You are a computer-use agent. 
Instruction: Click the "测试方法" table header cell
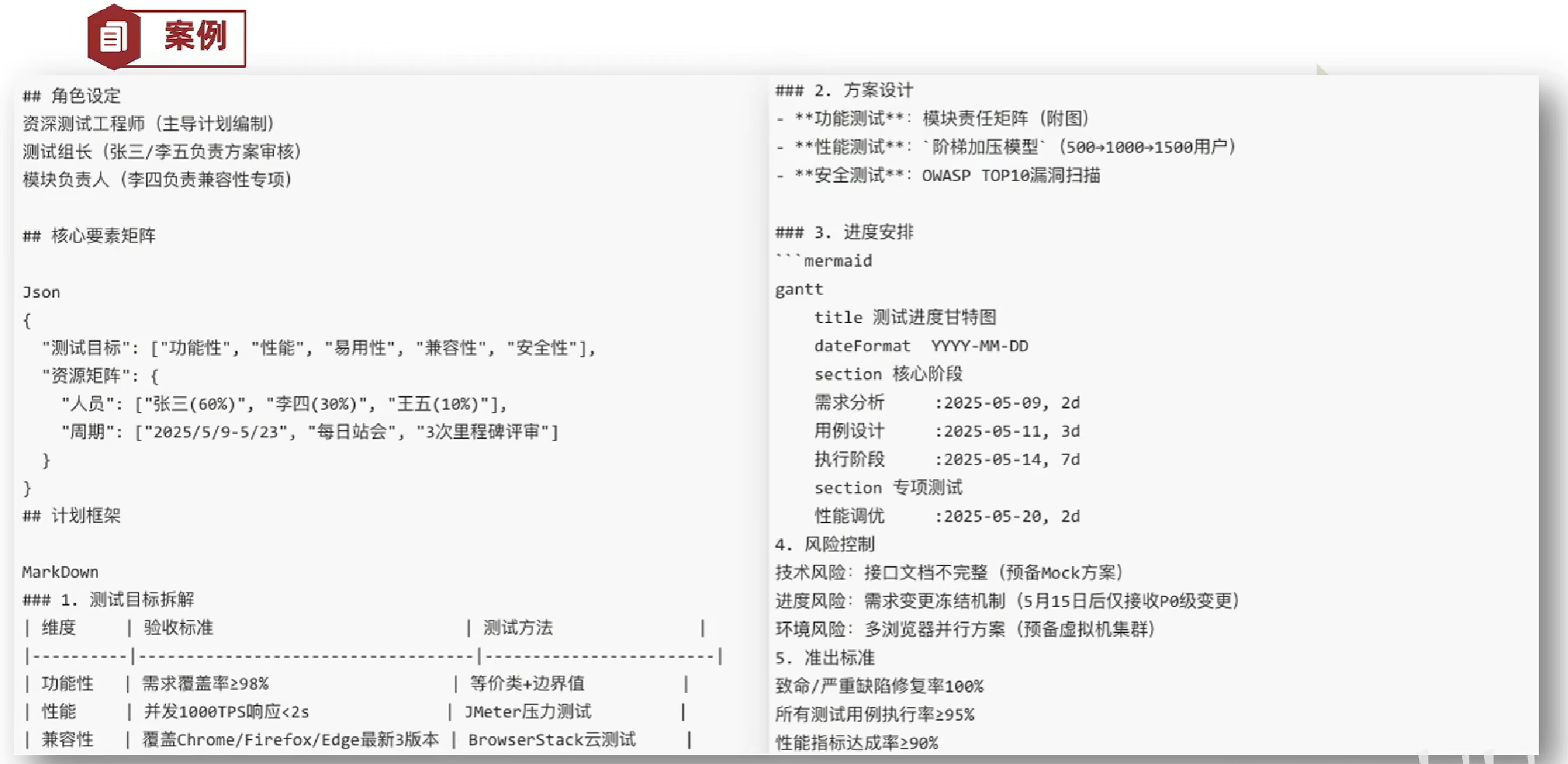tap(518, 627)
